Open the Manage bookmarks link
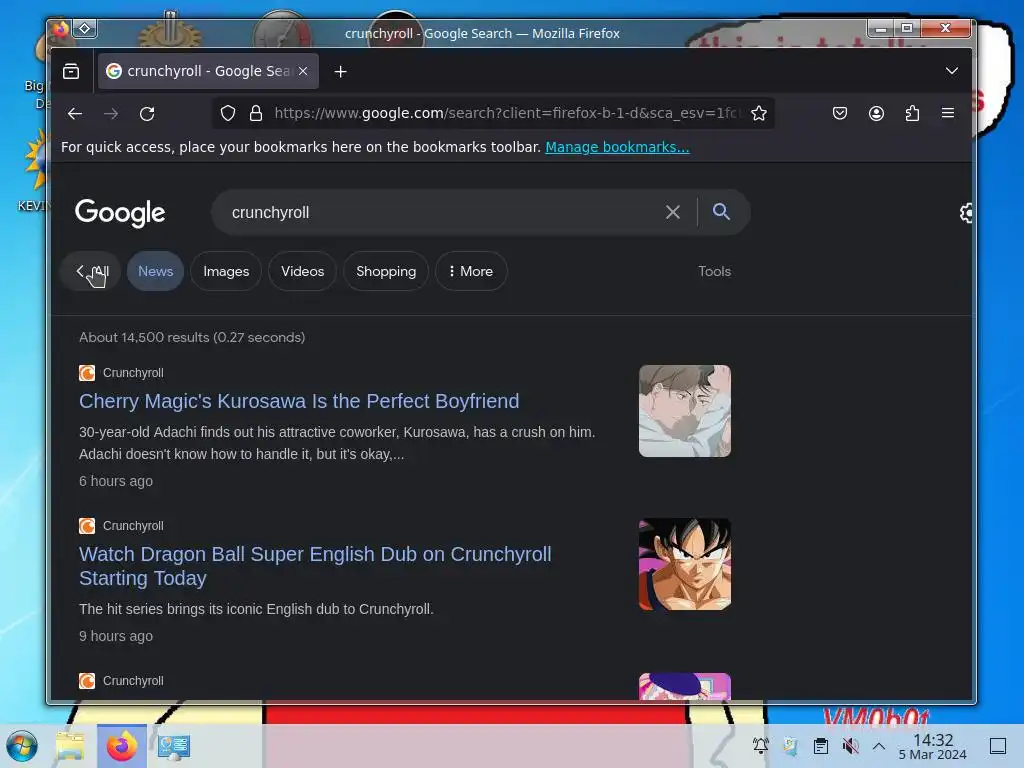 click(617, 147)
